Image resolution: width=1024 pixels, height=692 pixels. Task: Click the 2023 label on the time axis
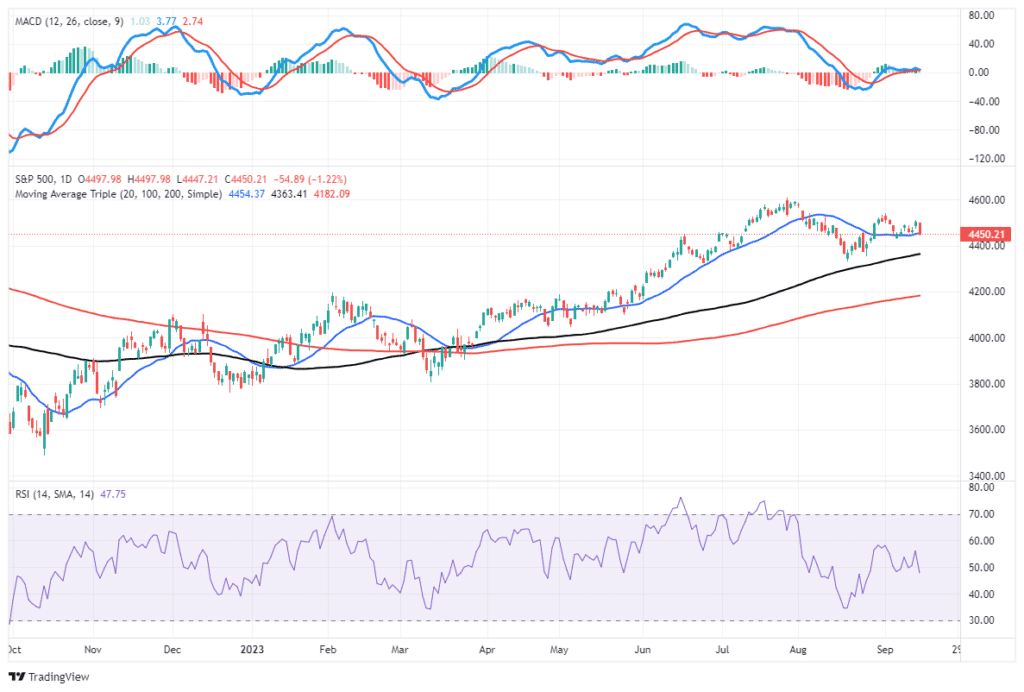[x=250, y=649]
